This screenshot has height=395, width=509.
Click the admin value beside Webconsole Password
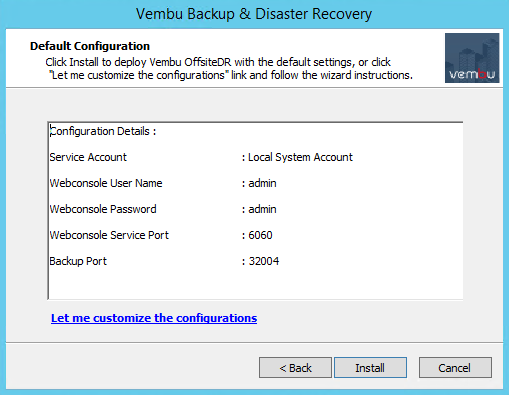click(262, 209)
